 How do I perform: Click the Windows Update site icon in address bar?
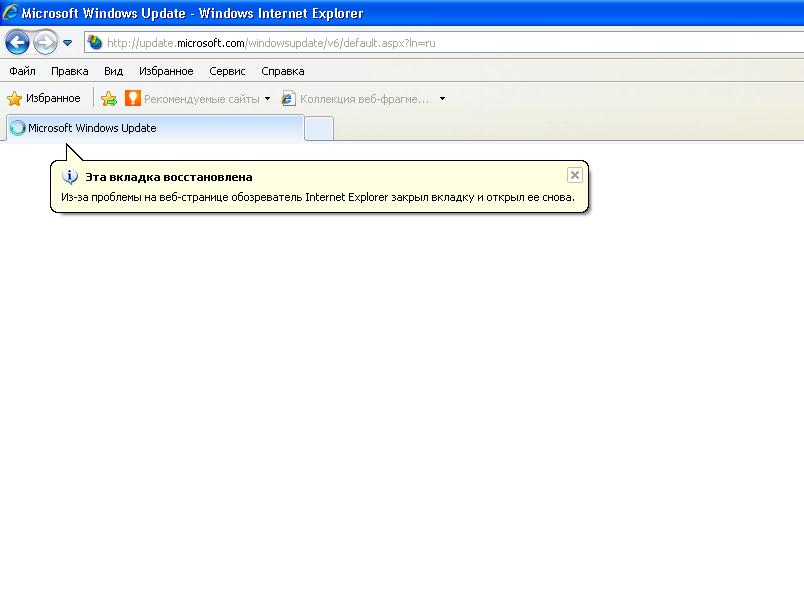(x=95, y=43)
